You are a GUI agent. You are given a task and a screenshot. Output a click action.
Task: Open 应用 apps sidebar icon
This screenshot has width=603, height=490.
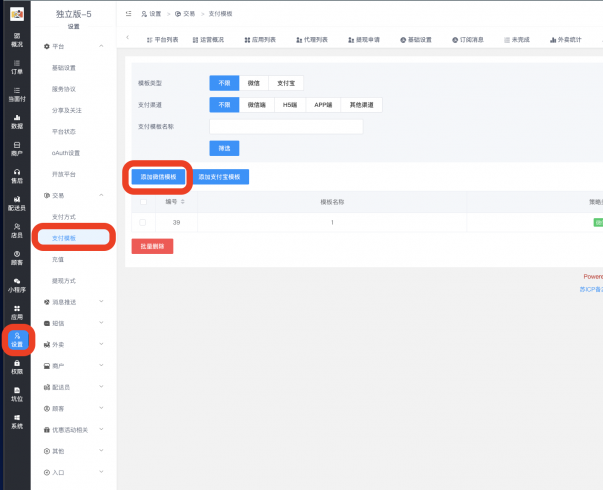(16, 311)
